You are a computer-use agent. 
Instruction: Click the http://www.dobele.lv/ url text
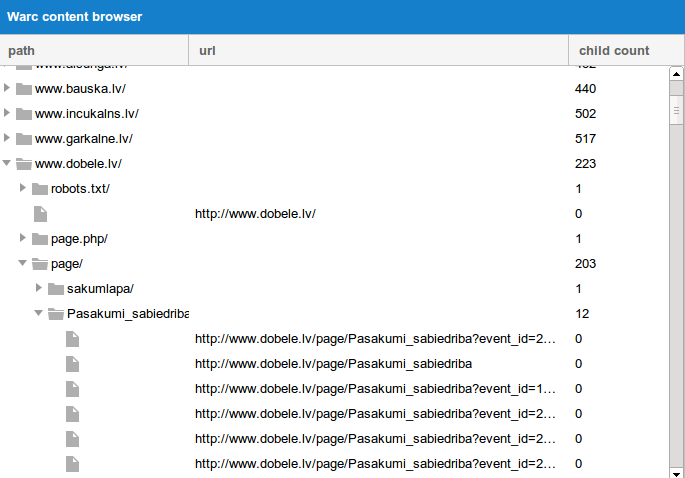point(255,214)
